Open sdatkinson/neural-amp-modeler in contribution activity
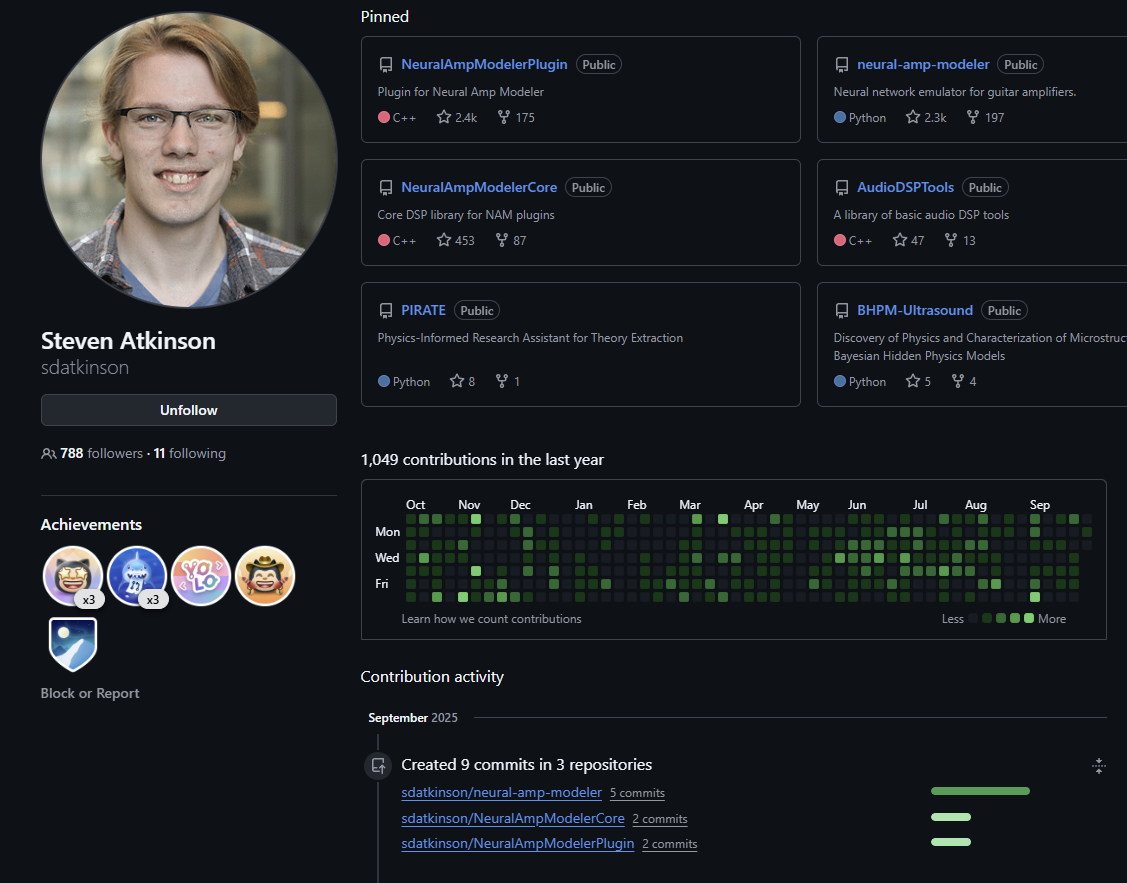1127x883 pixels. [501, 792]
